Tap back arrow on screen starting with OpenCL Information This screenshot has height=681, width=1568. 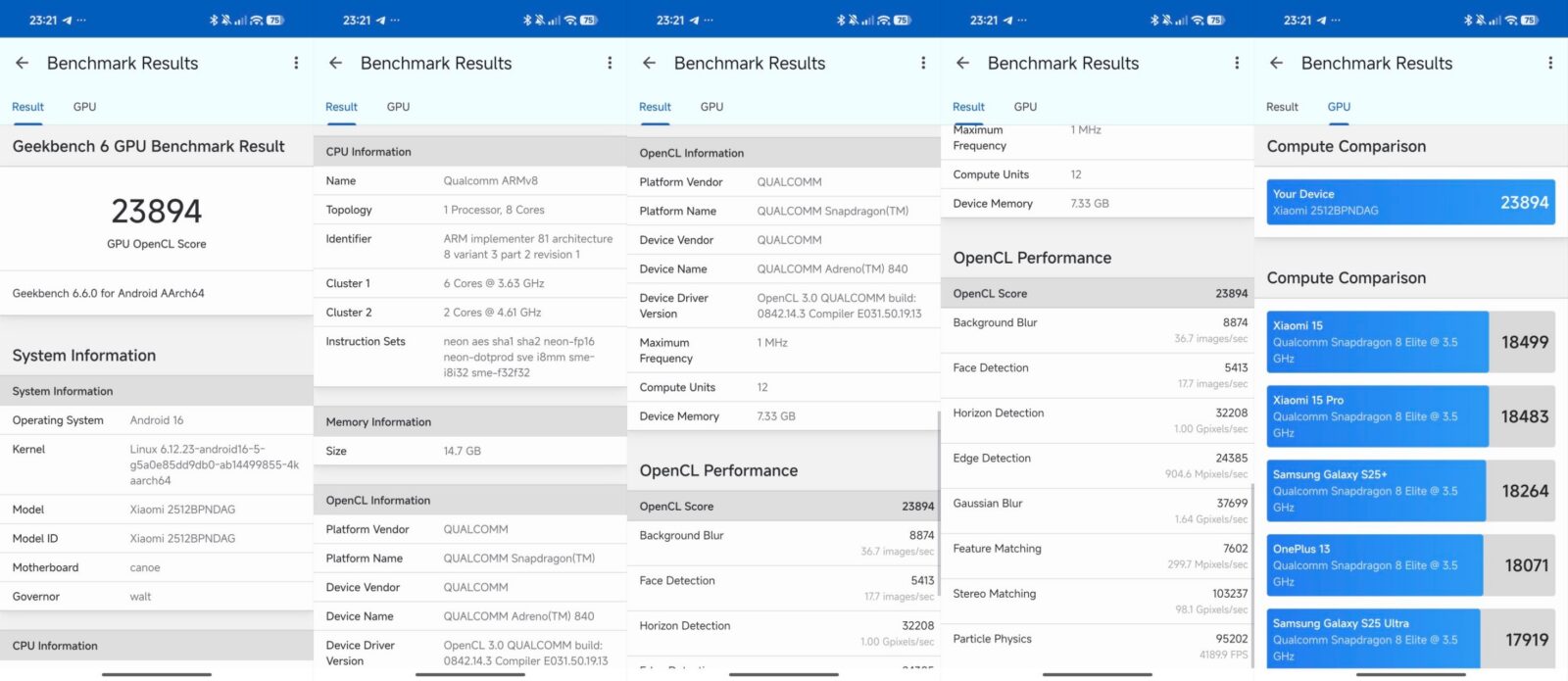click(649, 63)
